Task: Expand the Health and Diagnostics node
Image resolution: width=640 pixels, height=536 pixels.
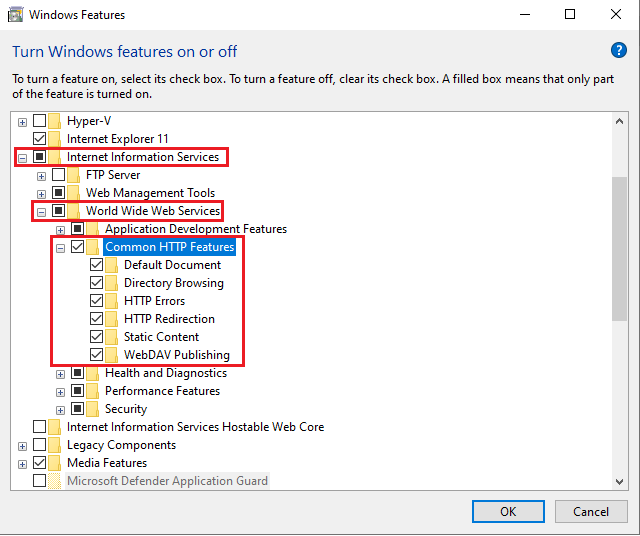Action: coord(60,374)
